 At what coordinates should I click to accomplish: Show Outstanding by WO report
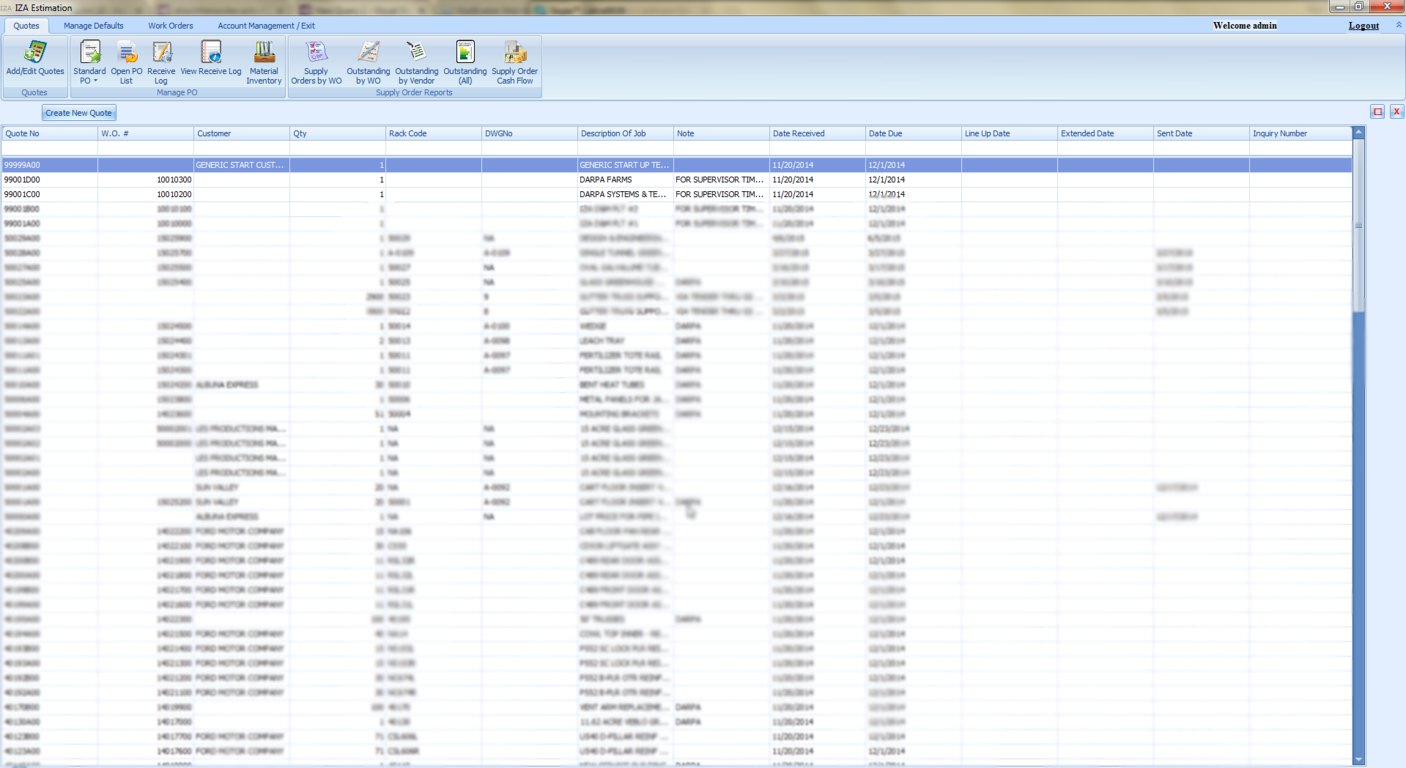coord(368,60)
